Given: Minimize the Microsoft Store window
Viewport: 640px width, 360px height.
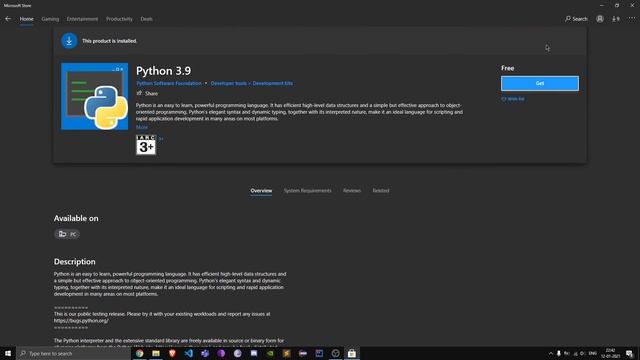Looking at the screenshot, I should (x=602, y=5).
